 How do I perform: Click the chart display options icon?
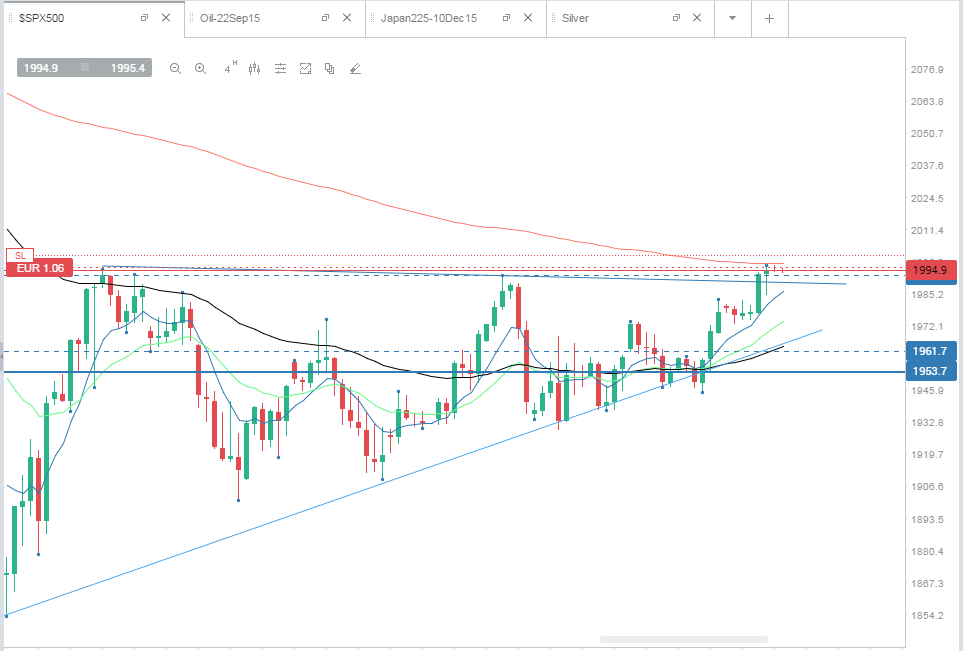(x=305, y=69)
